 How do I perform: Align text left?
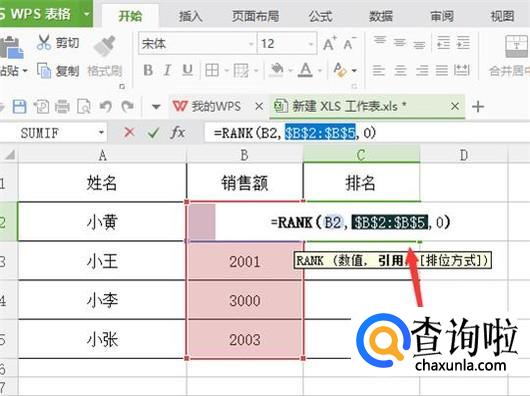(379, 70)
